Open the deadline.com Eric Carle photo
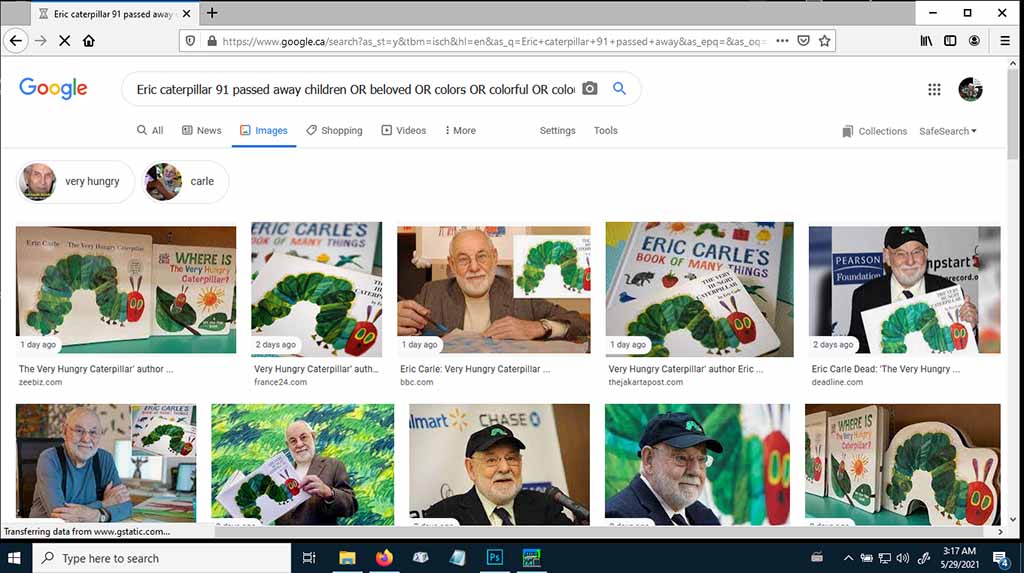The width and height of the screenshot is (1024, 573). 904,289
